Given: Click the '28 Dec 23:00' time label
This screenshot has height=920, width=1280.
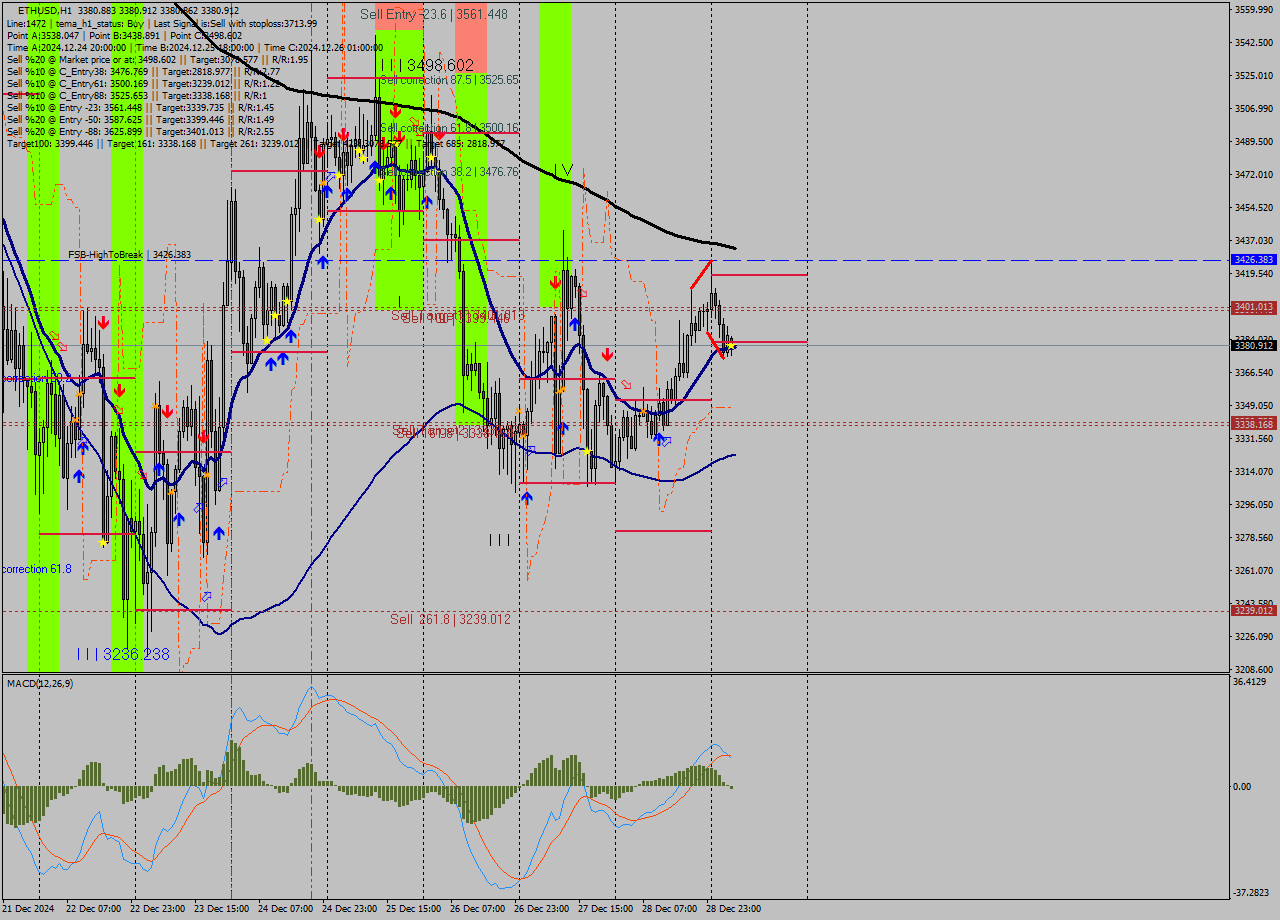Looking at the screenshot, I should point(734,909).
